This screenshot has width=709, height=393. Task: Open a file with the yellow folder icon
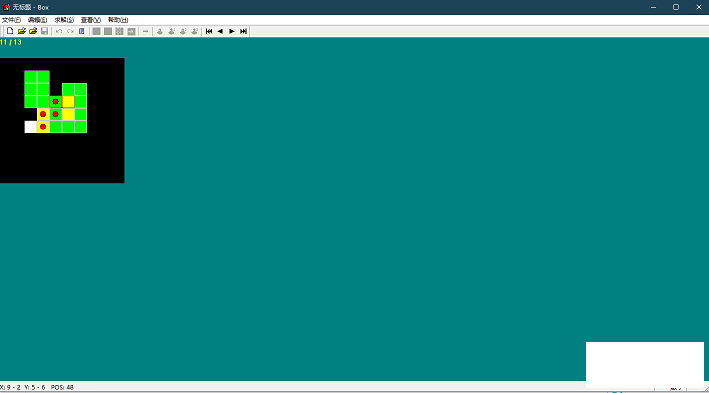(21, 31)
